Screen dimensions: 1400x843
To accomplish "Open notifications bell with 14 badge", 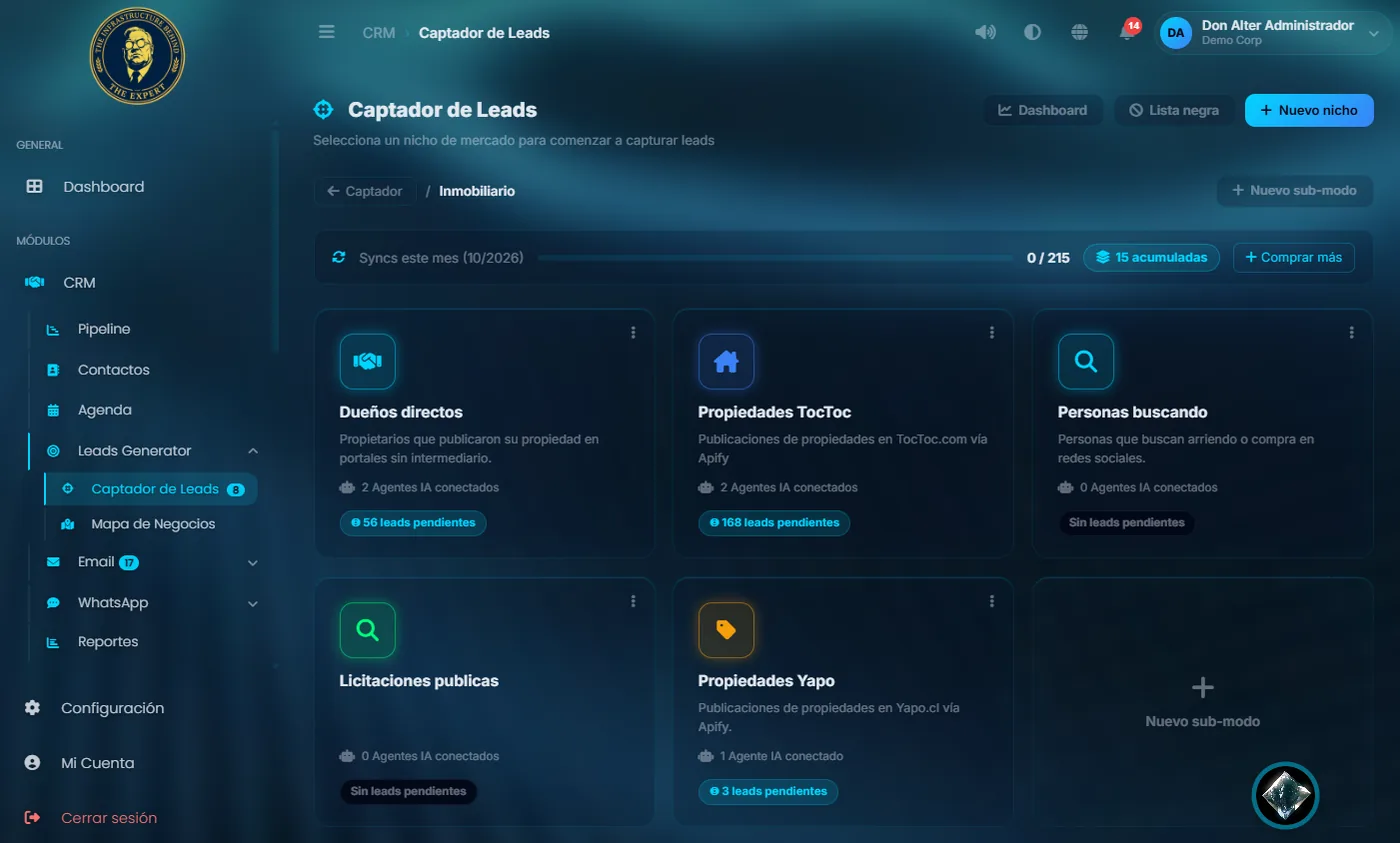I will coord(1127,31).
